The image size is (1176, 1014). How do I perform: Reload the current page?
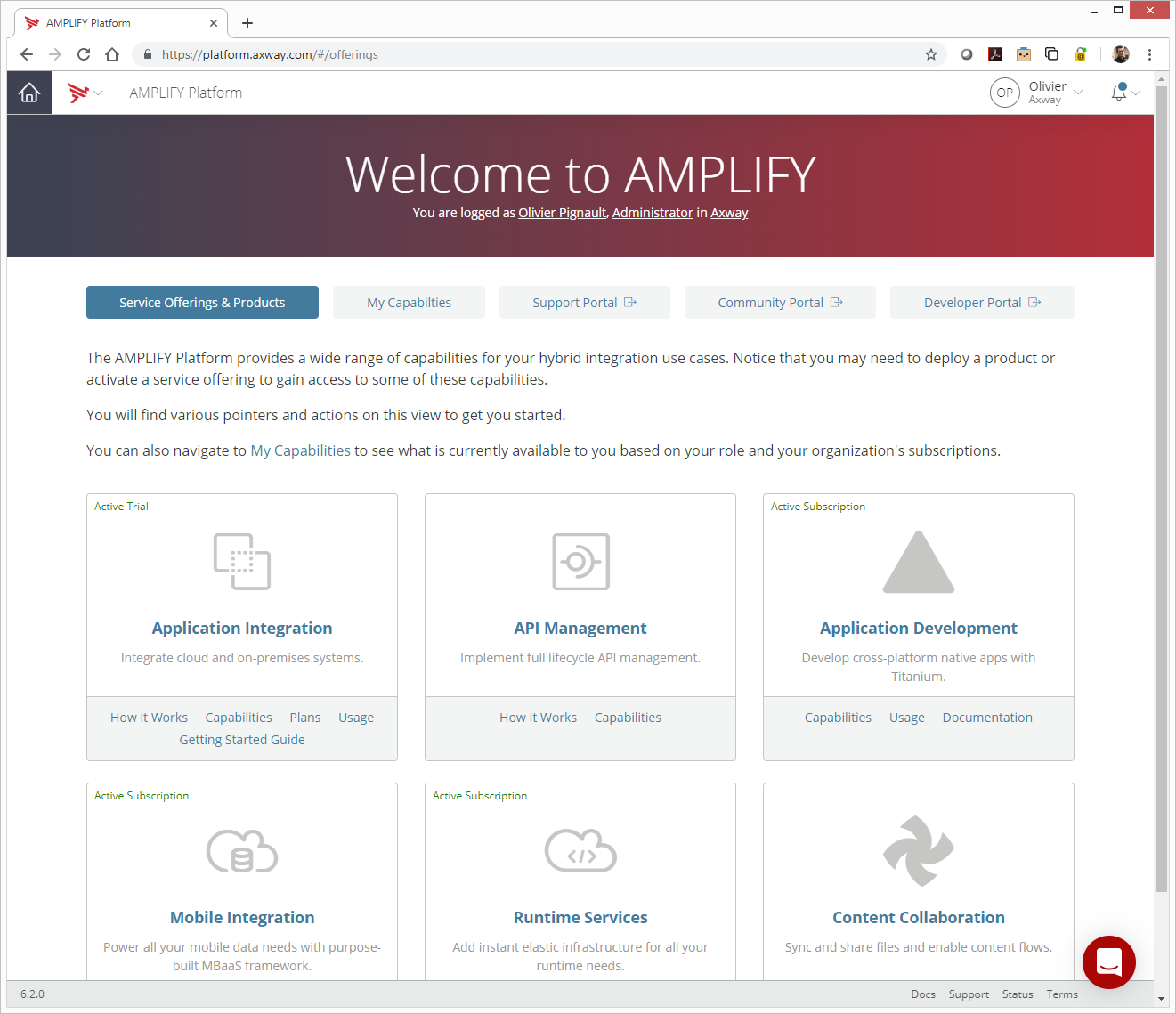[84, 54]
